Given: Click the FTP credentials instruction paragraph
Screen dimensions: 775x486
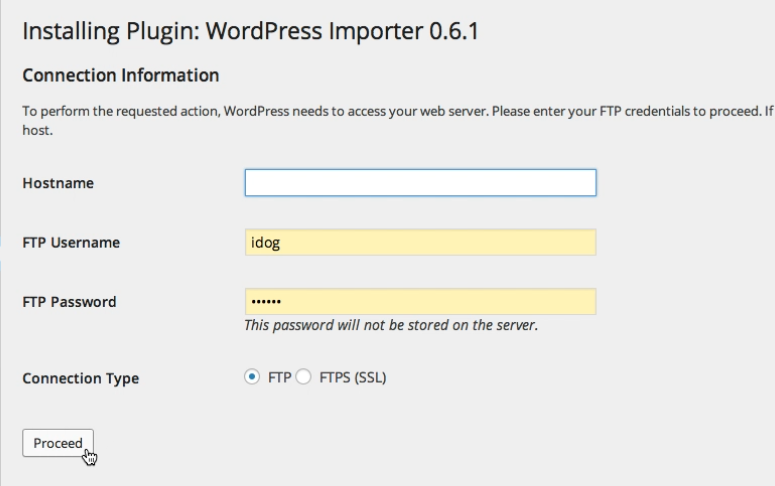Looking at the screenshot, I should (x=390, y=110).
